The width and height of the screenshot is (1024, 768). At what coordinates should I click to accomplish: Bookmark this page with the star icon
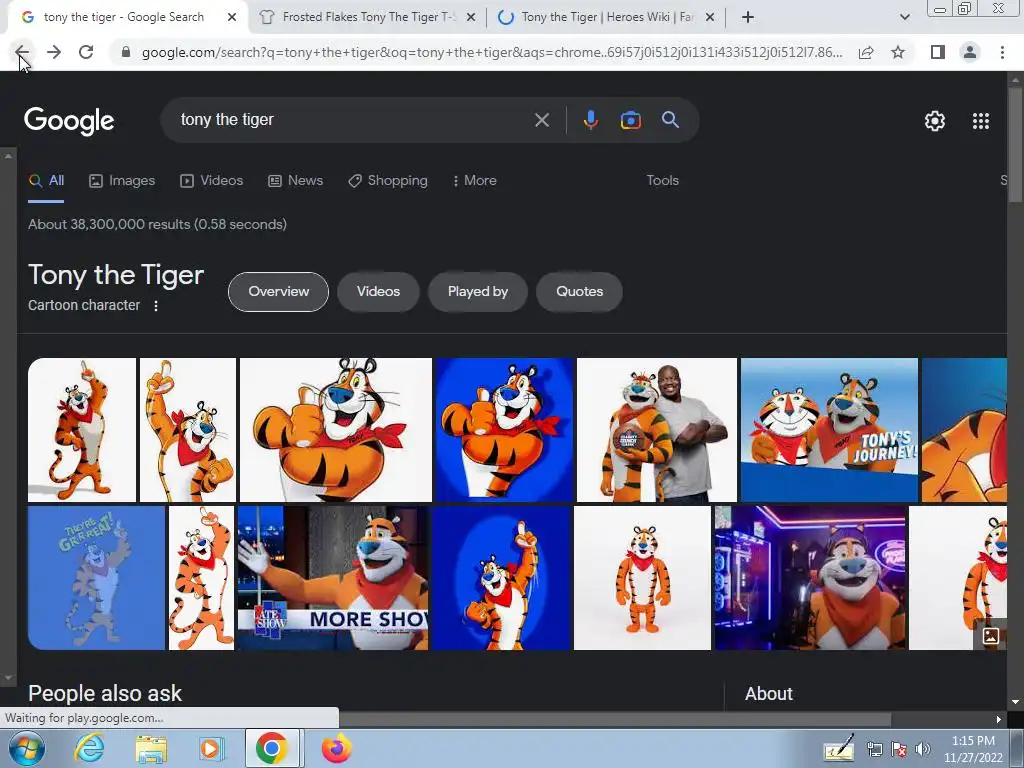898,52
